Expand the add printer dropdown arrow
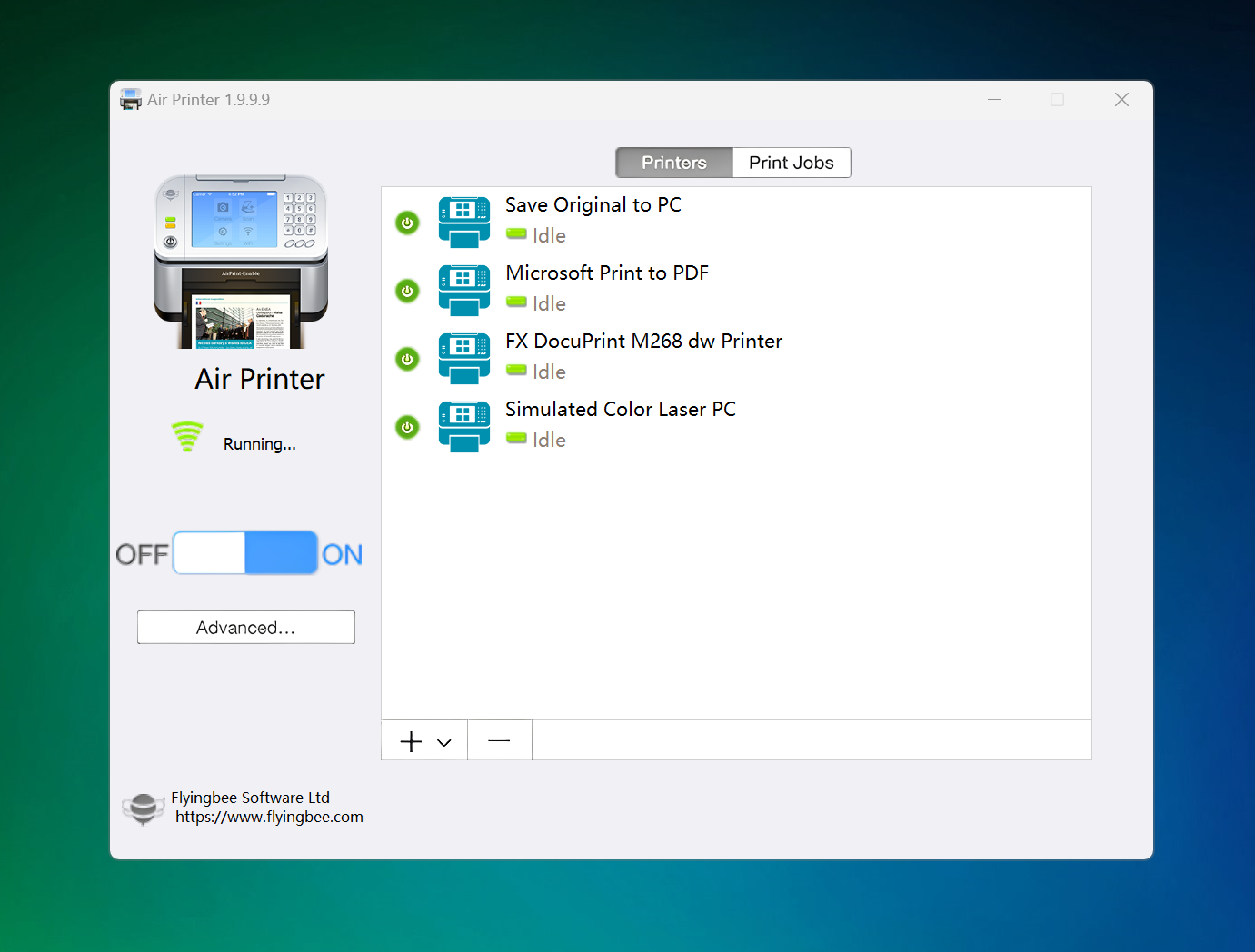This screenshot has height=952, width=1255. click(444, 742)
